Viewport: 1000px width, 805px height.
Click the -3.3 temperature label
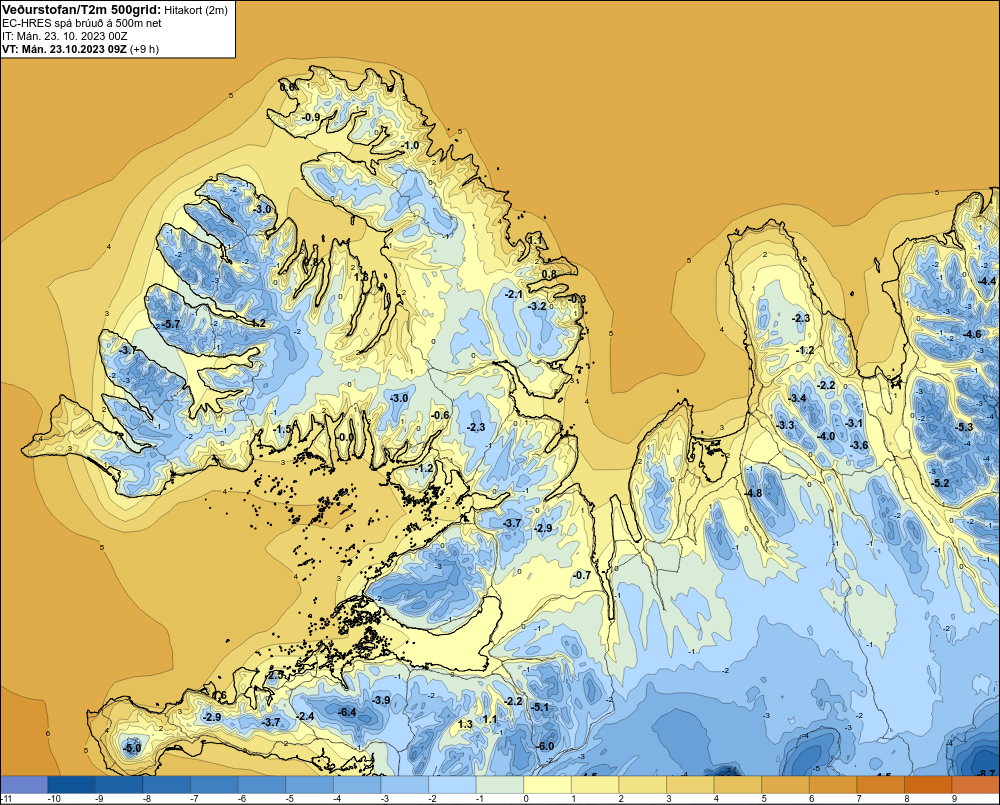pyautogui.click(x=785, y=425)
